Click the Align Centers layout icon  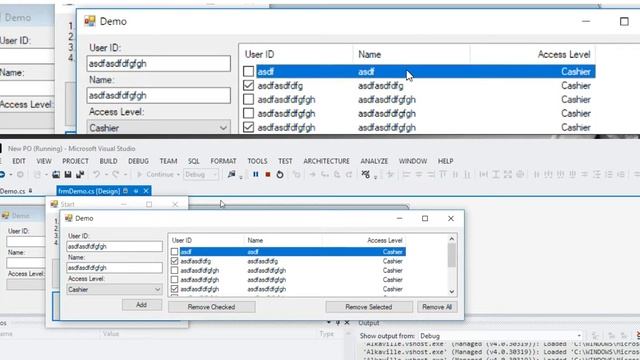coord(419,175)
